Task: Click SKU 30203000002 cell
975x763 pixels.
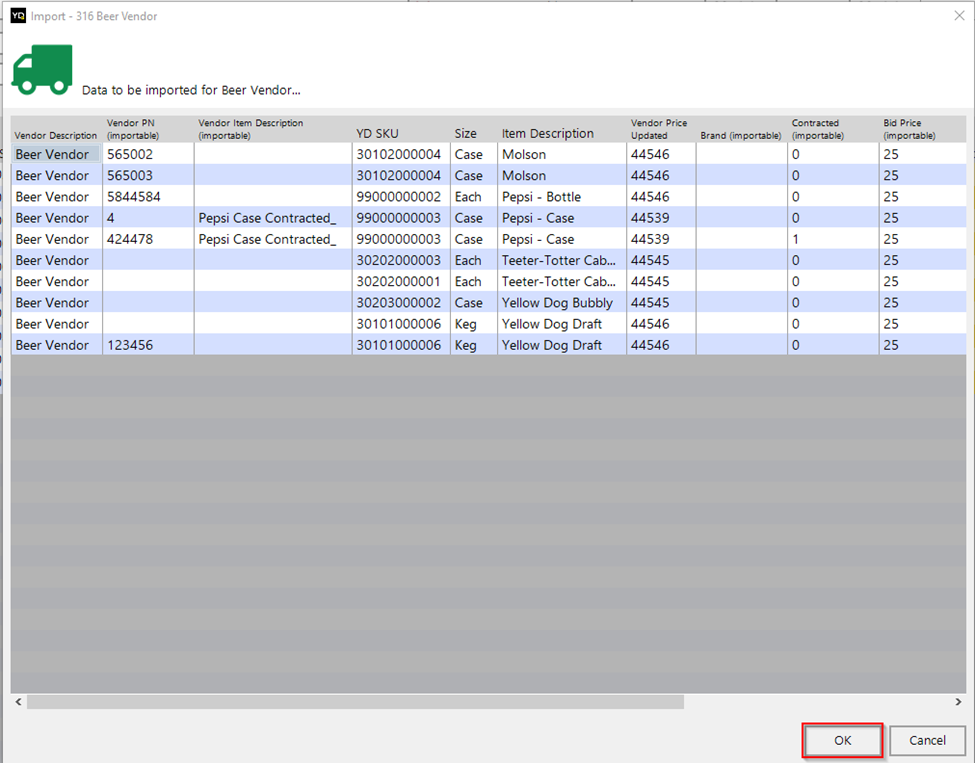Action: click(x=401, y=303)
